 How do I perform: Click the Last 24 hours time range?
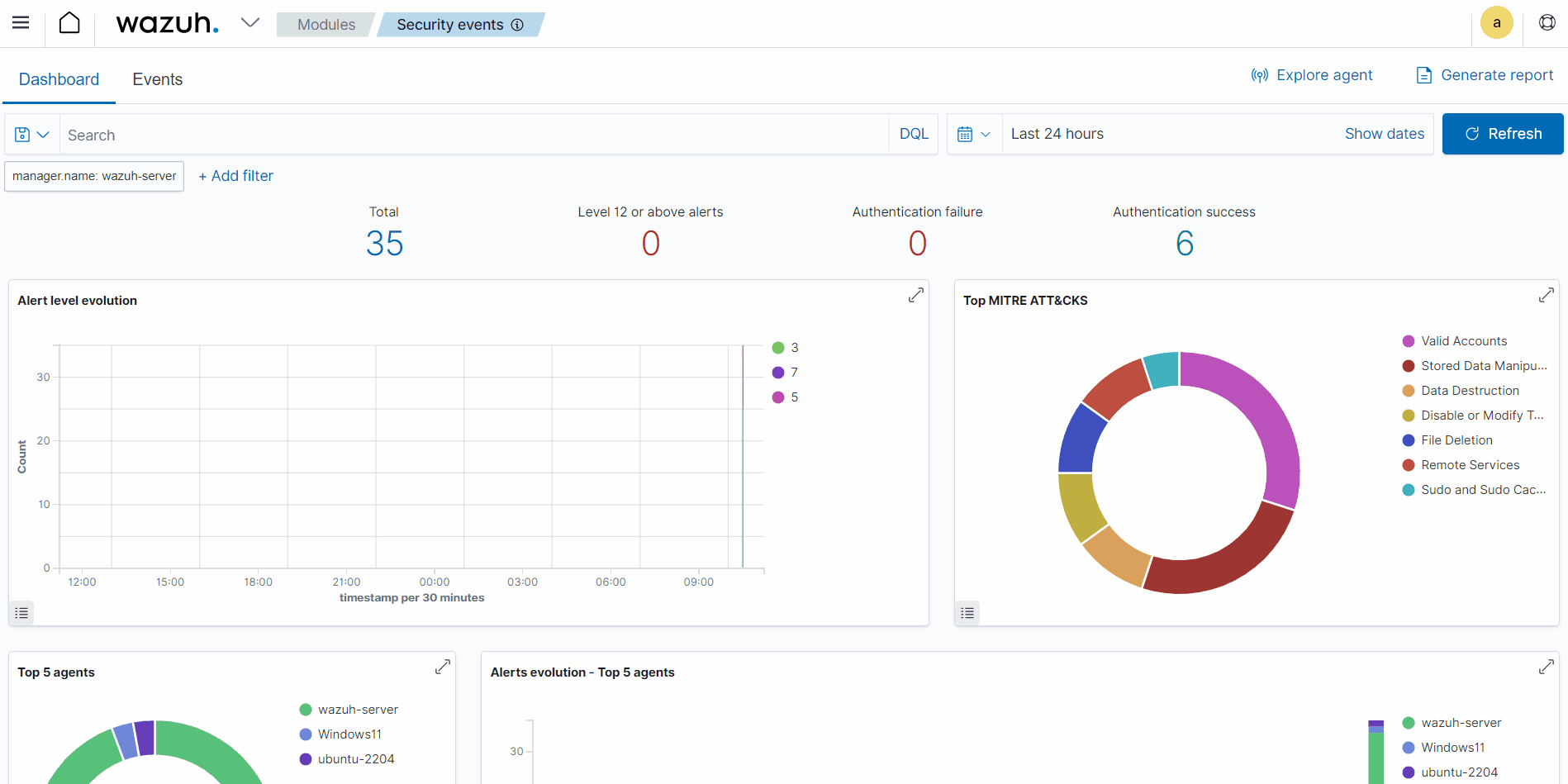(1057, 134)
